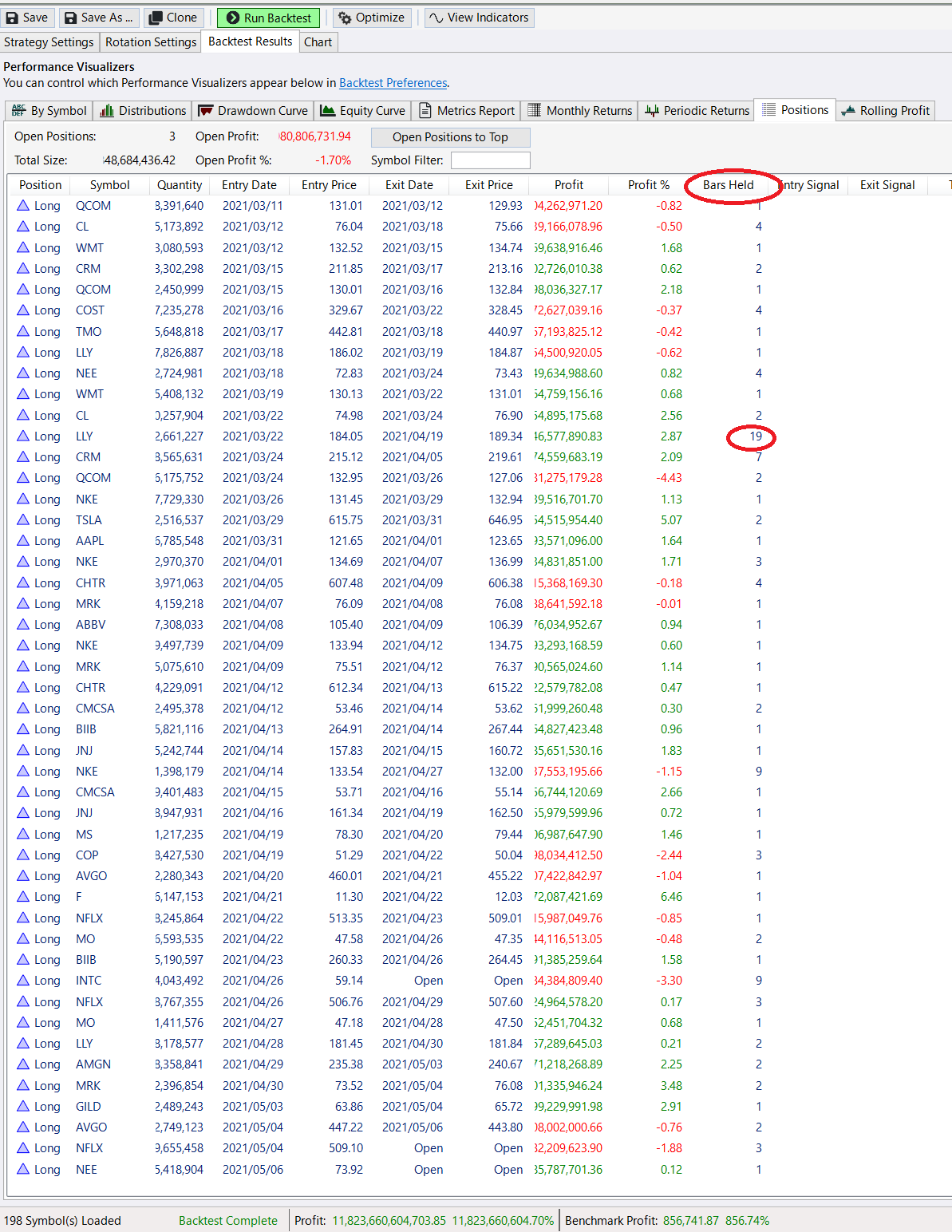Click the Optimize gear icon
Image resolution: width=952 pixels, height=1232 pixels.
pos(372,17)
